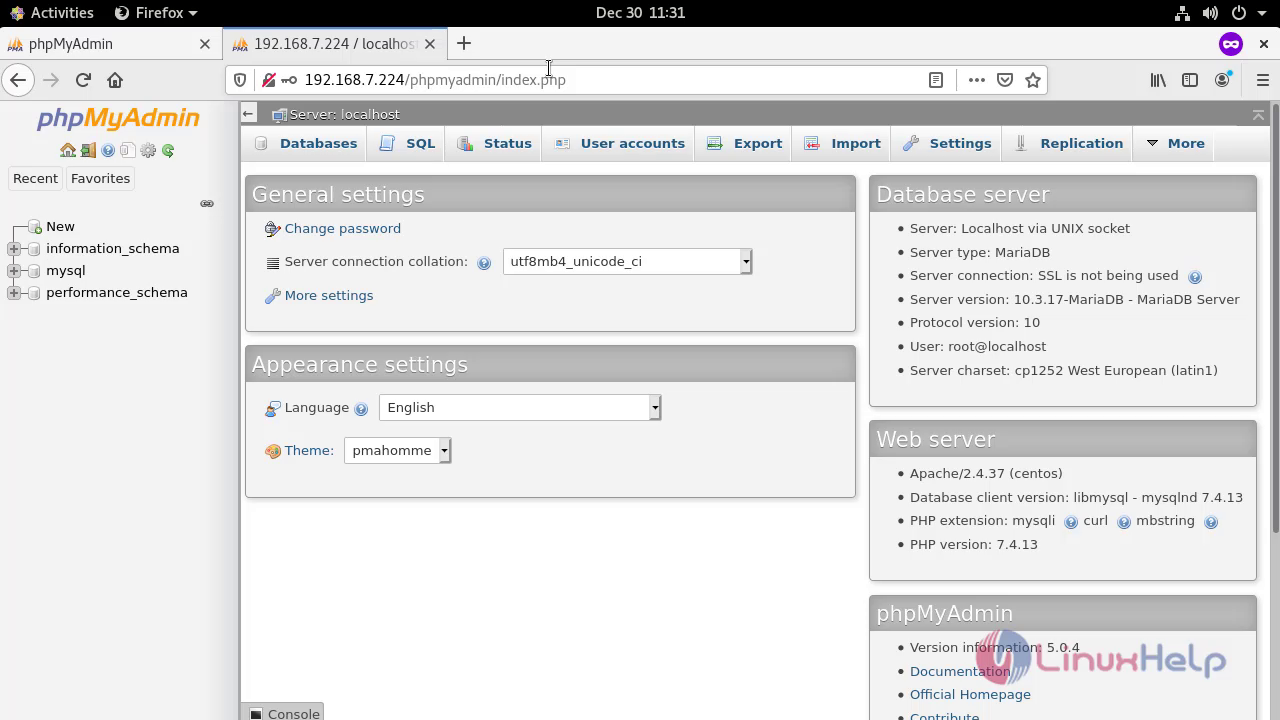Open Theme dropdown showing pmahomme
1280x720 pixels.
(x=398, y=451)
